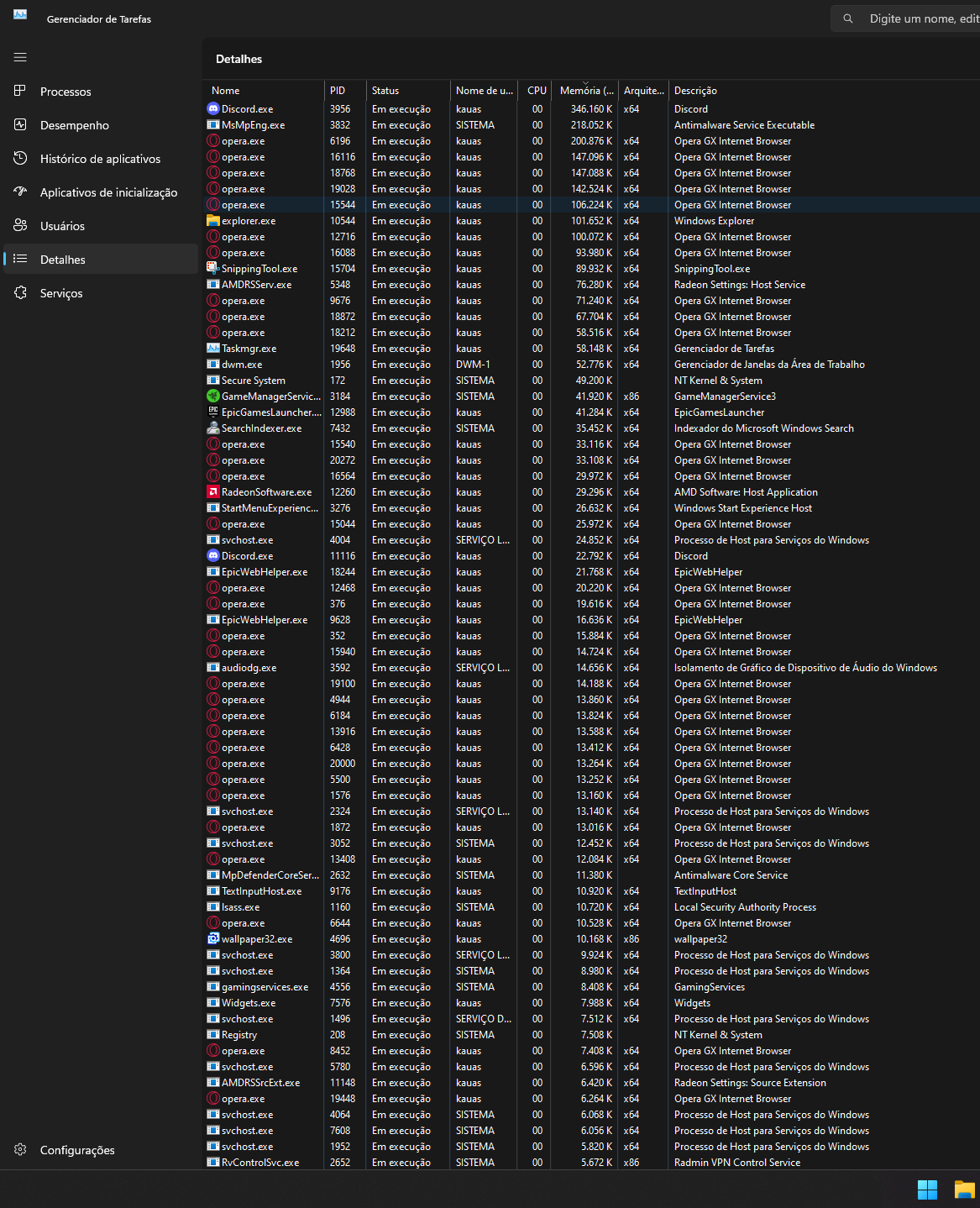
Task: Go to the Serviços page
Action: (x=101, y=293)
